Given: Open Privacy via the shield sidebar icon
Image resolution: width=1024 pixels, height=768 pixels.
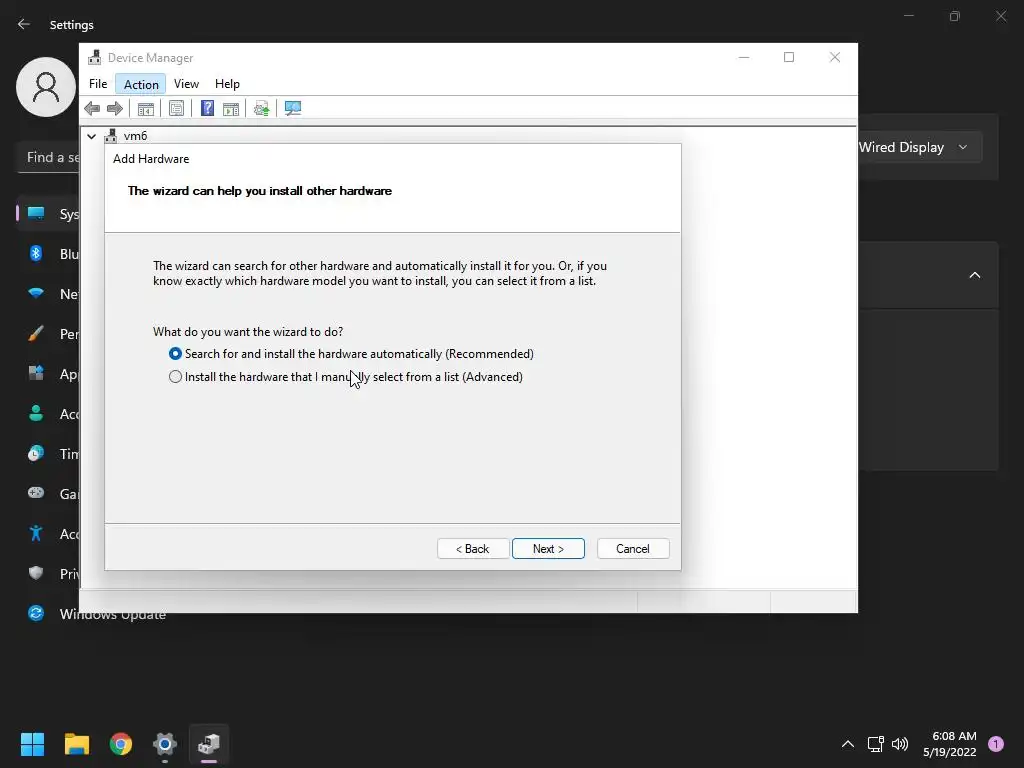Looking at the screenshot, I should coord(36,573).
